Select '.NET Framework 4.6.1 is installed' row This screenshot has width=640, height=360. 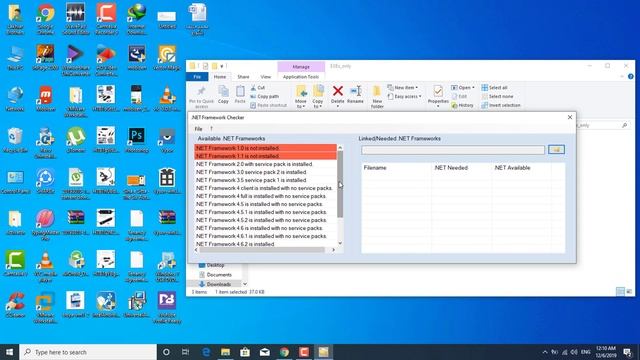265,236
